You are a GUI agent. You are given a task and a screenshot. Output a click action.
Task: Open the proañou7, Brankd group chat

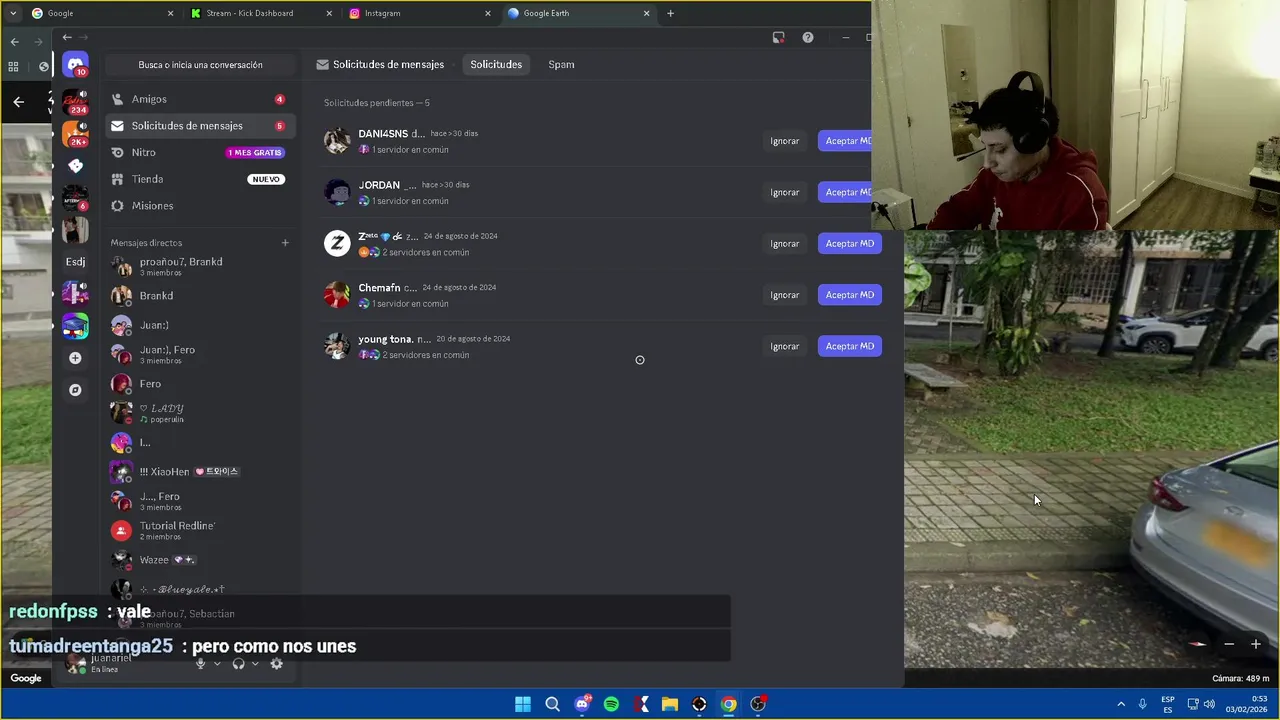pos(200,267)
